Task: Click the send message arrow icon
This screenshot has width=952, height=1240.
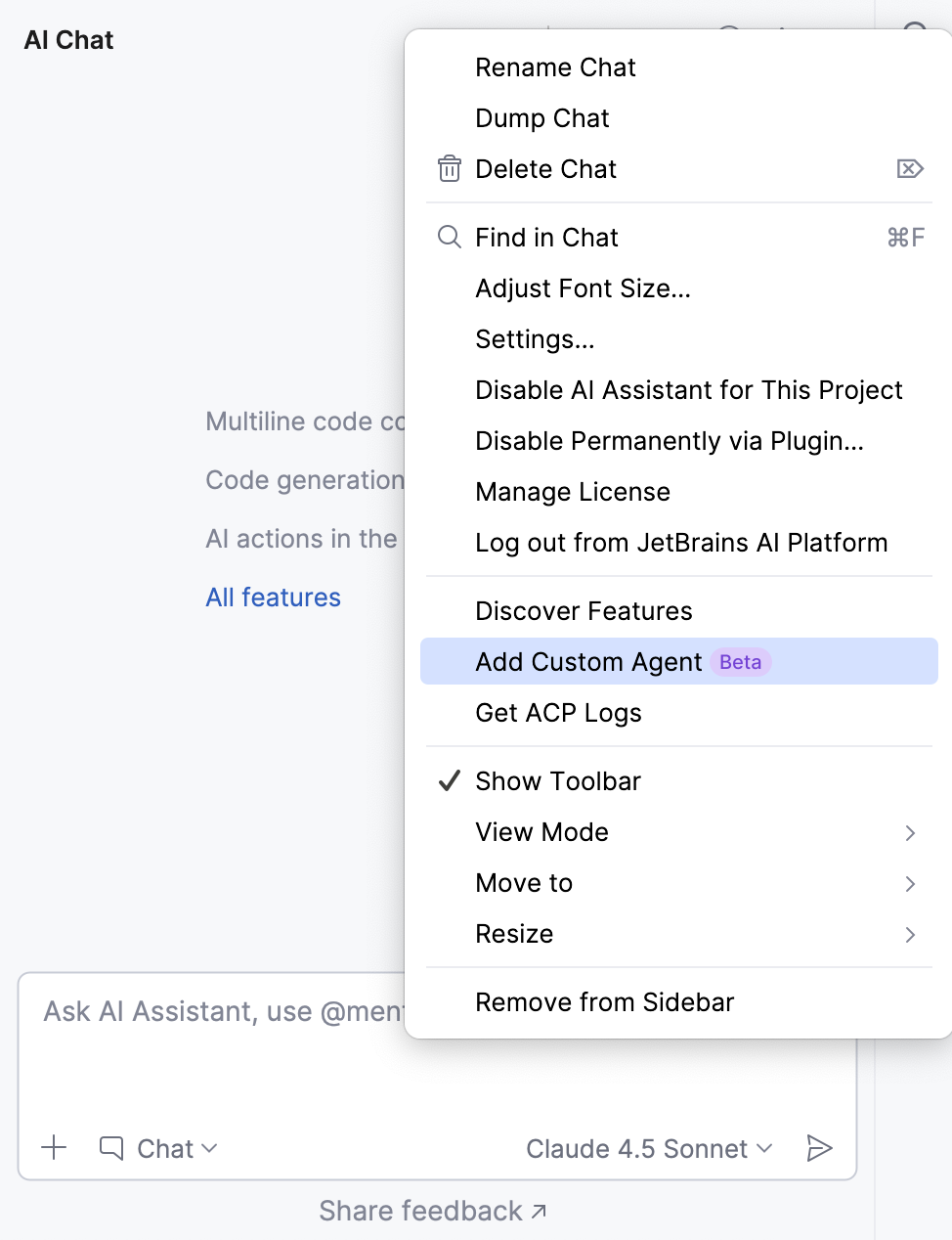Action: coord(821,1148)
